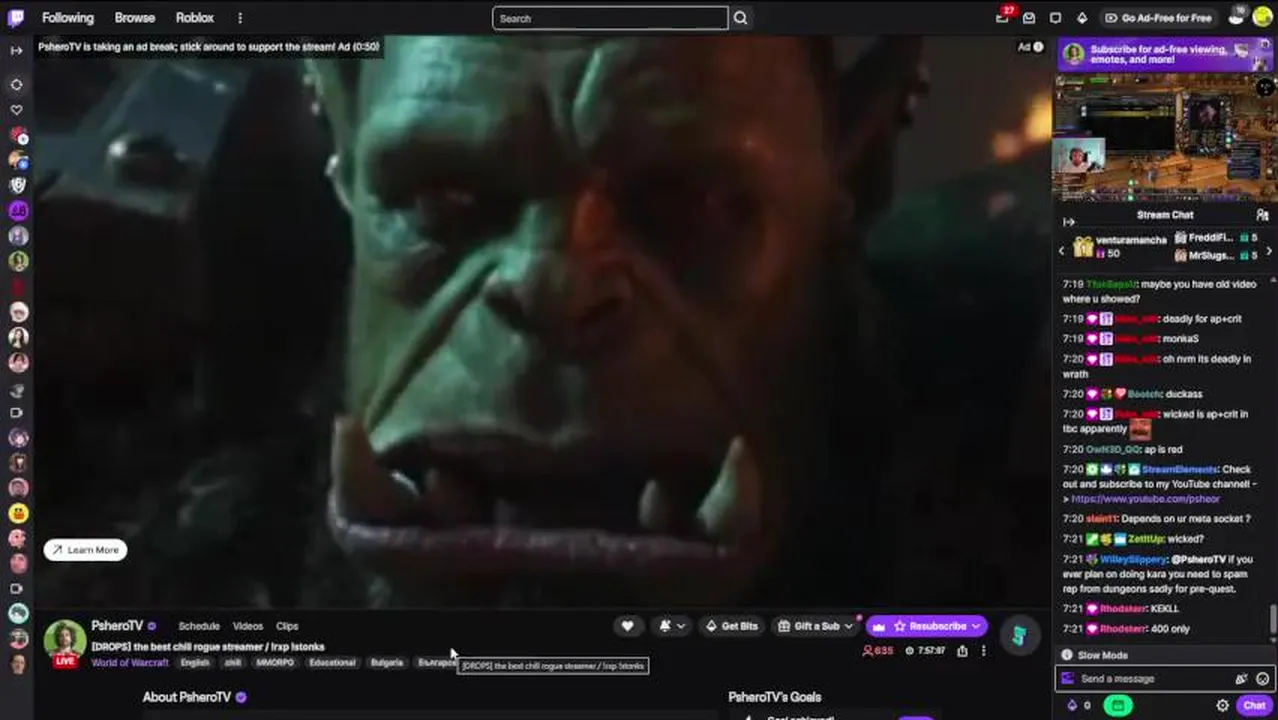The height and width of the screenshot is (720, 1278).
Task: Open the channel points balance icon
Action: click(x=1078, y=705)
